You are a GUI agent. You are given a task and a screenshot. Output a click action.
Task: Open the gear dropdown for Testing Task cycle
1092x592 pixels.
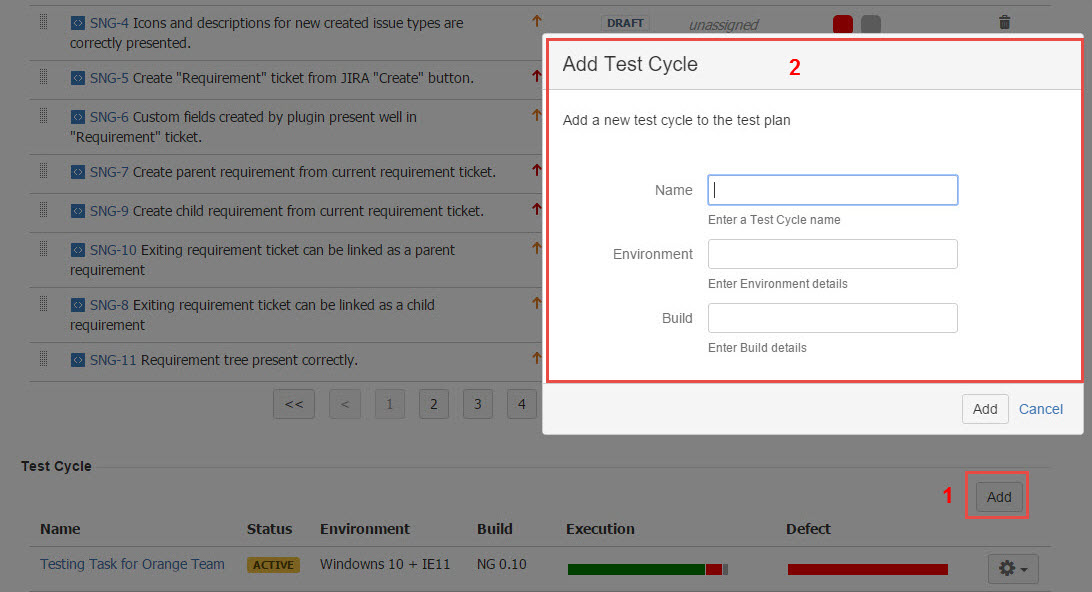point(1013,568)
